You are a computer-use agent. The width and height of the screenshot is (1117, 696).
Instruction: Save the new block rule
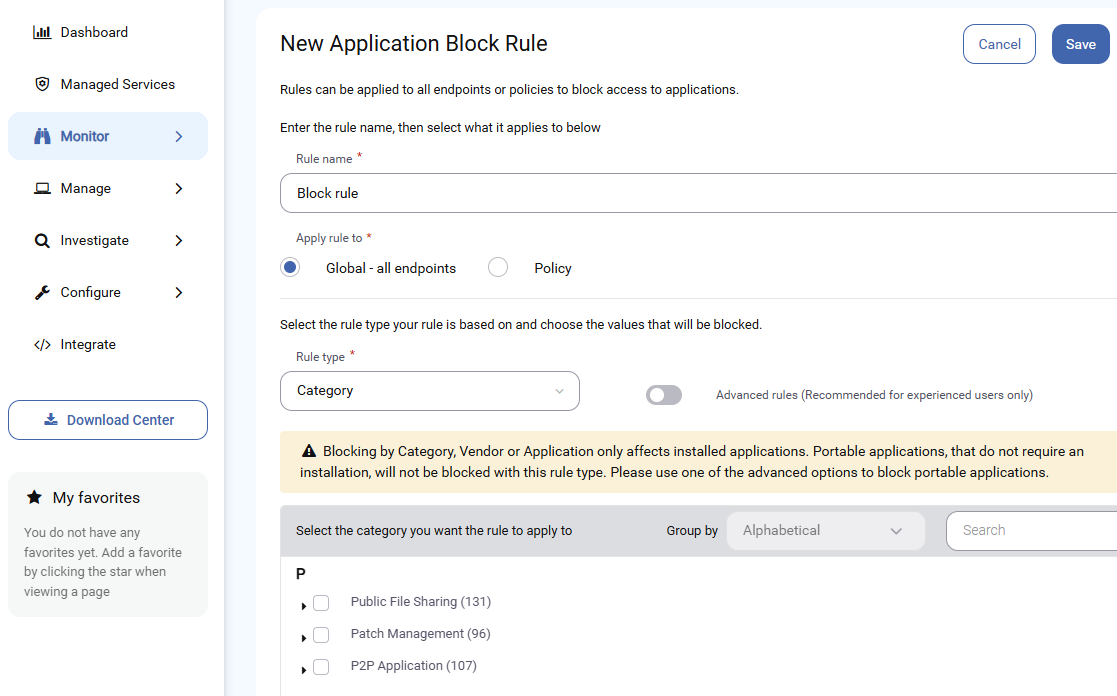(x=1080, y=44)
